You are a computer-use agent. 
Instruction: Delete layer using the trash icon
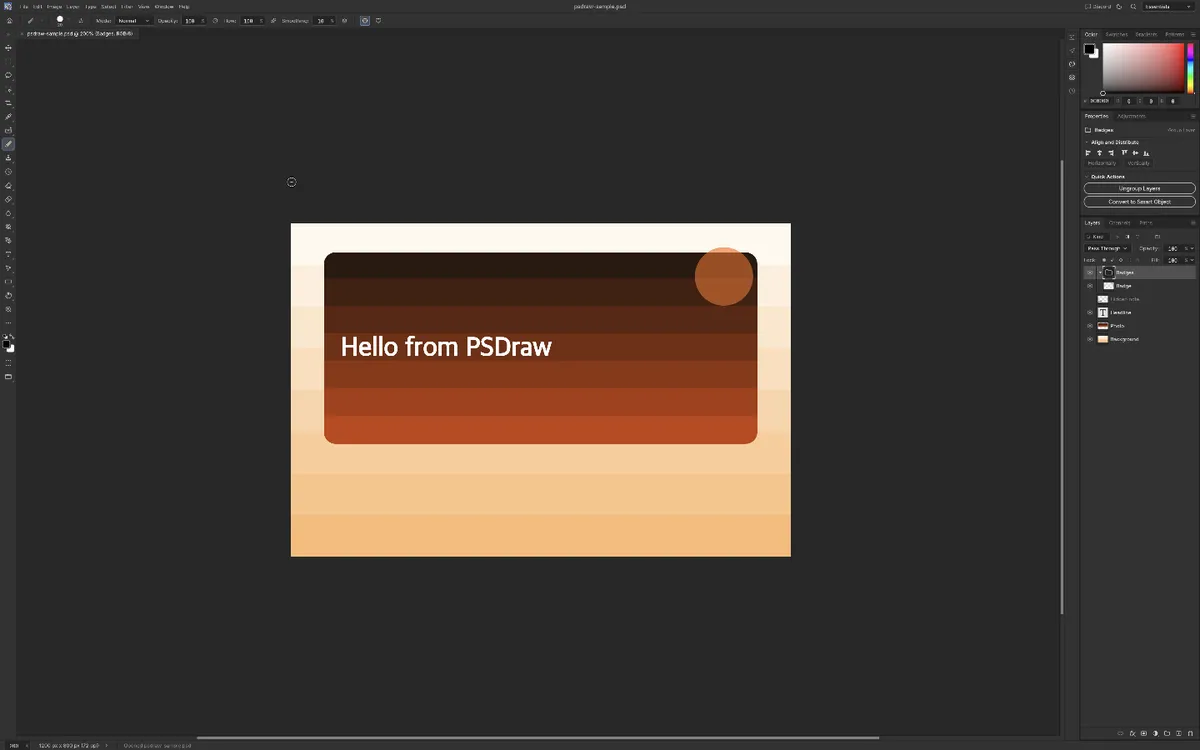pyautogui.click(x=1191, y=734)
